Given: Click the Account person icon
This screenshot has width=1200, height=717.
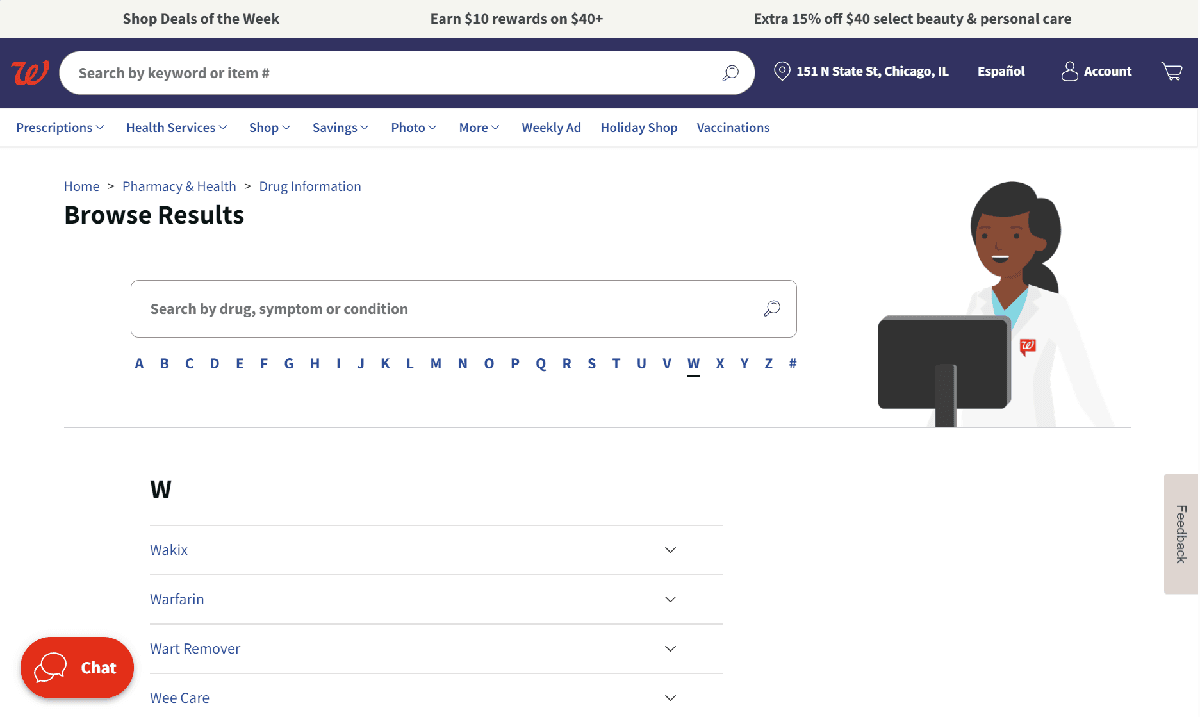Looking at the screenshot, I should 1070,72.
